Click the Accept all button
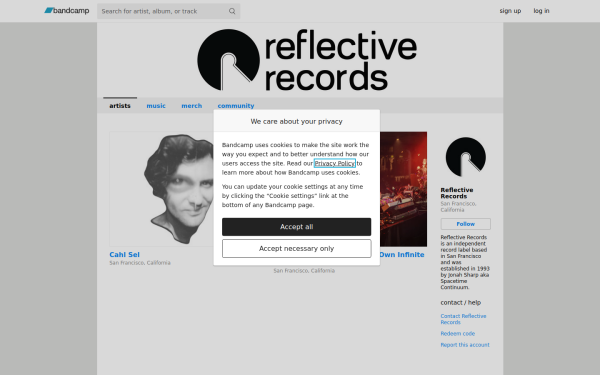Screen dimensions: 600x375 pos(297,227)
